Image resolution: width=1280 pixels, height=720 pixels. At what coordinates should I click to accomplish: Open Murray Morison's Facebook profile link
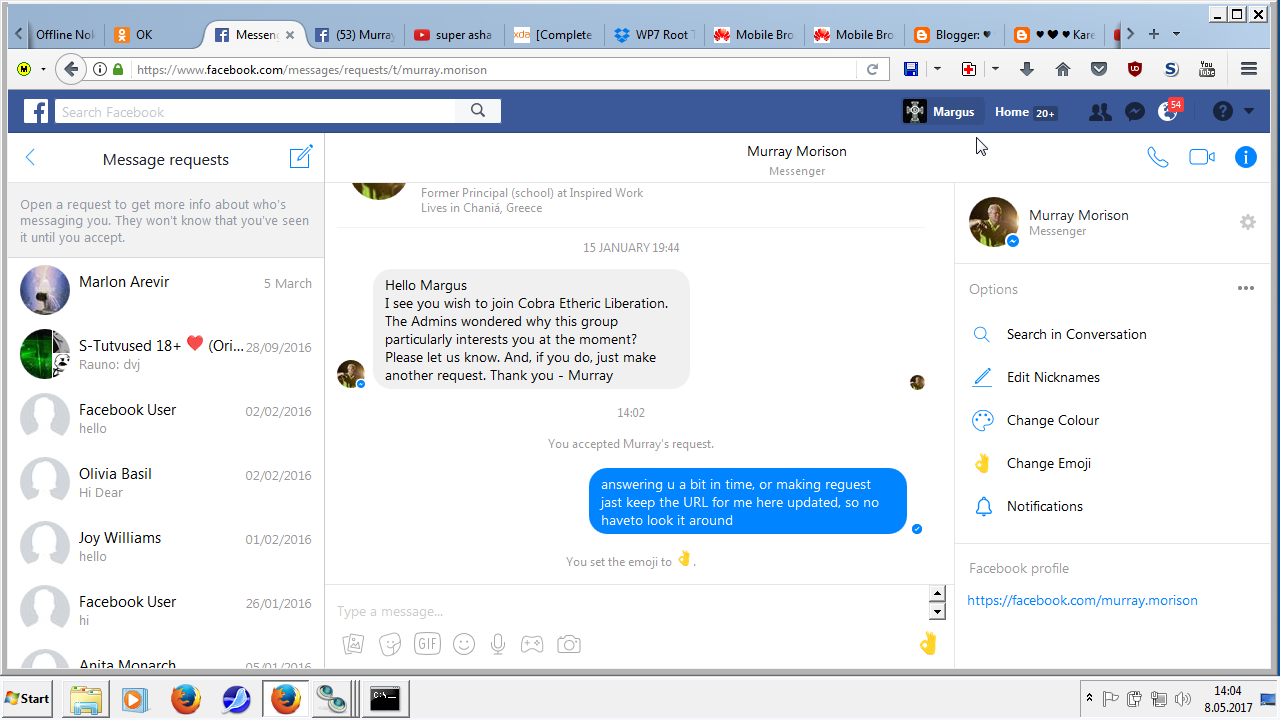click(x=1082, y=600)
